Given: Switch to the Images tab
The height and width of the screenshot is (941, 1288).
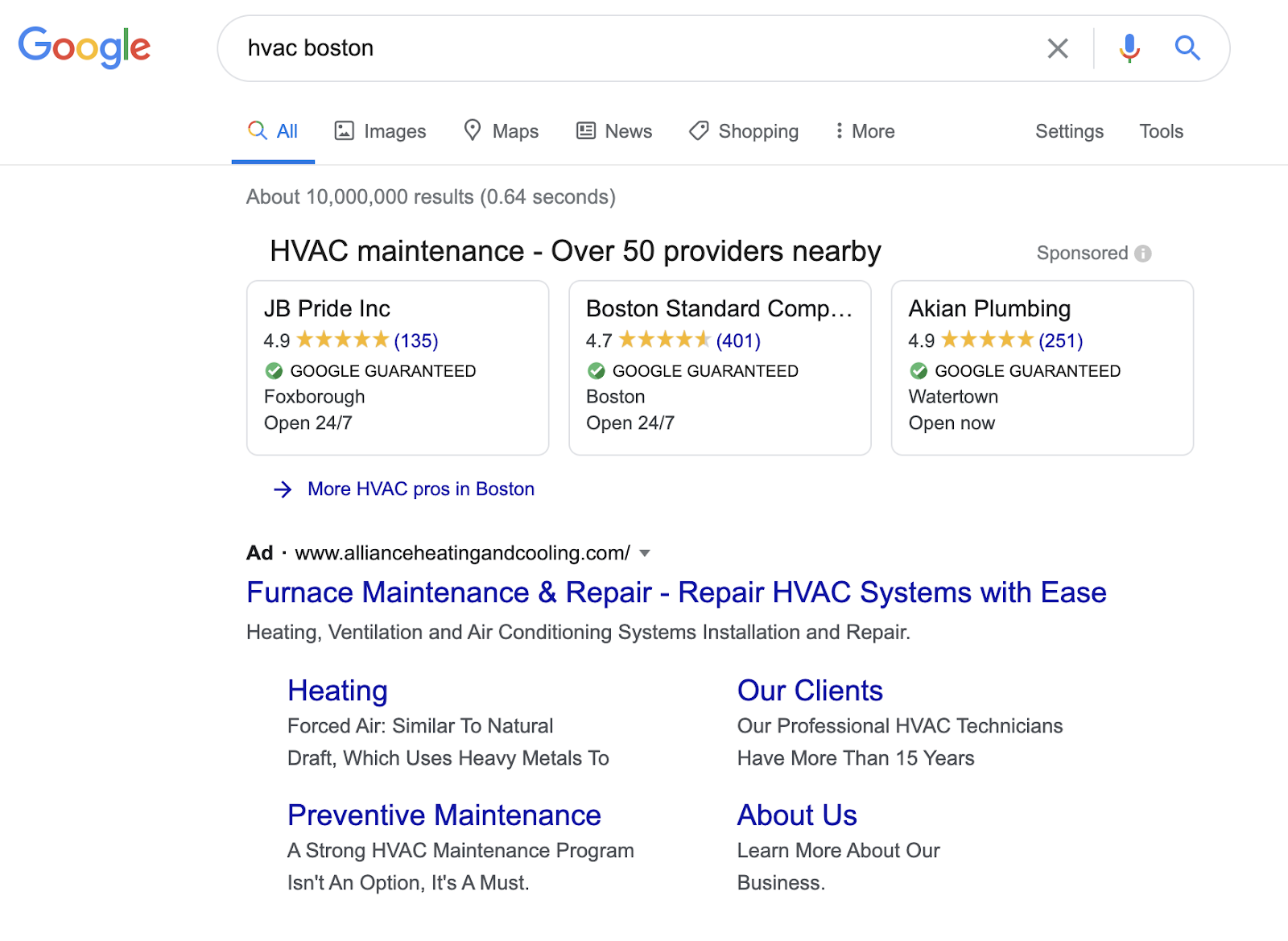Looking at the screenshot, I should click(380, 131).
